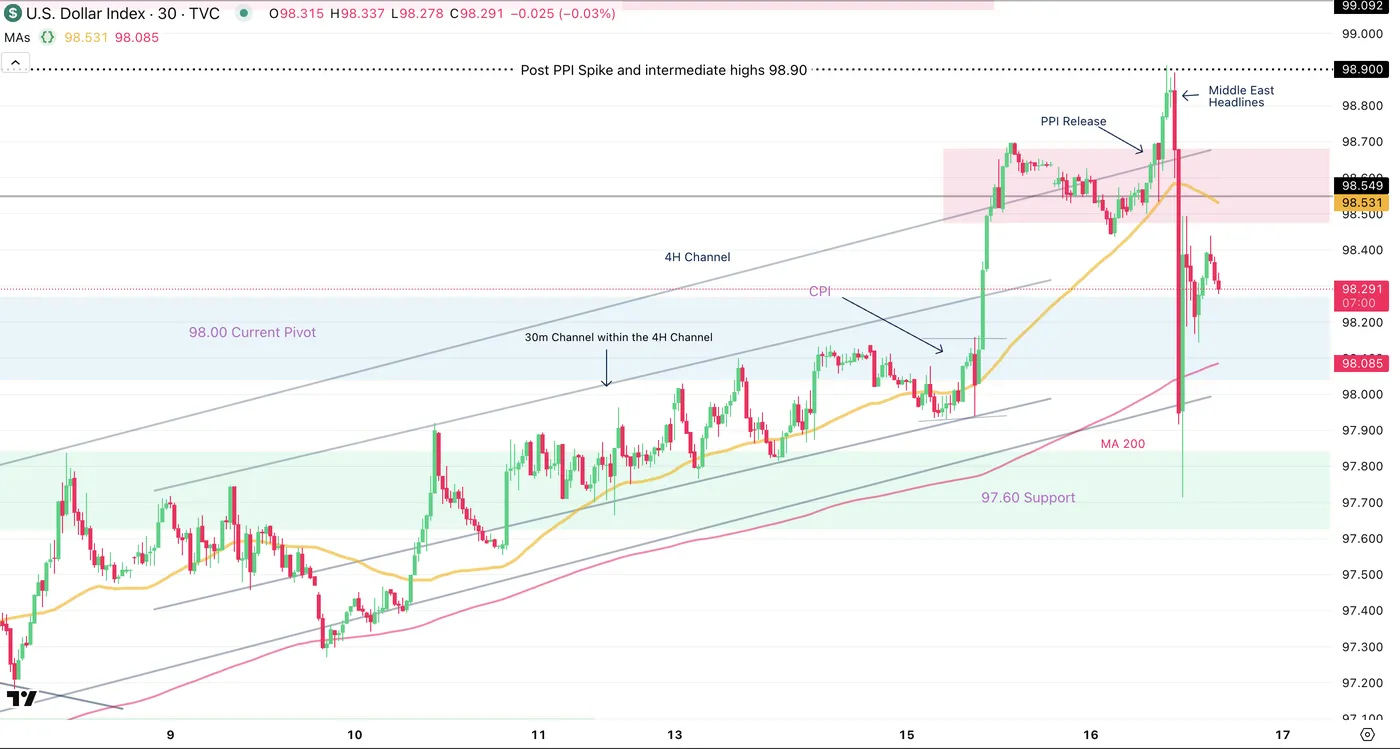Open chart settings hexagon gear icon
This screenshot has height=749, width=1400.
1368,734
